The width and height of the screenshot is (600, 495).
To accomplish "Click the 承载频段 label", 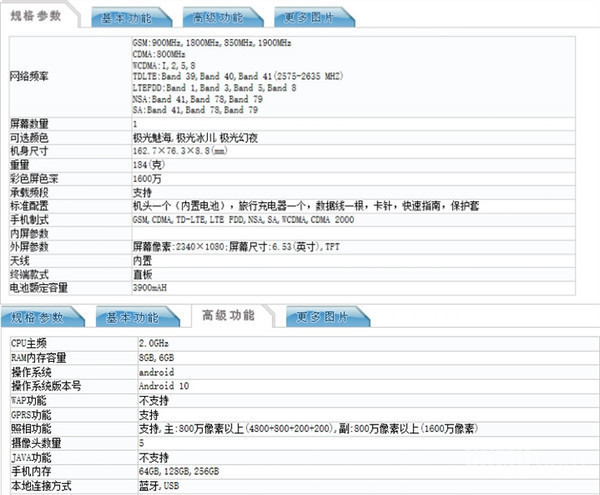I will [29, 192].
